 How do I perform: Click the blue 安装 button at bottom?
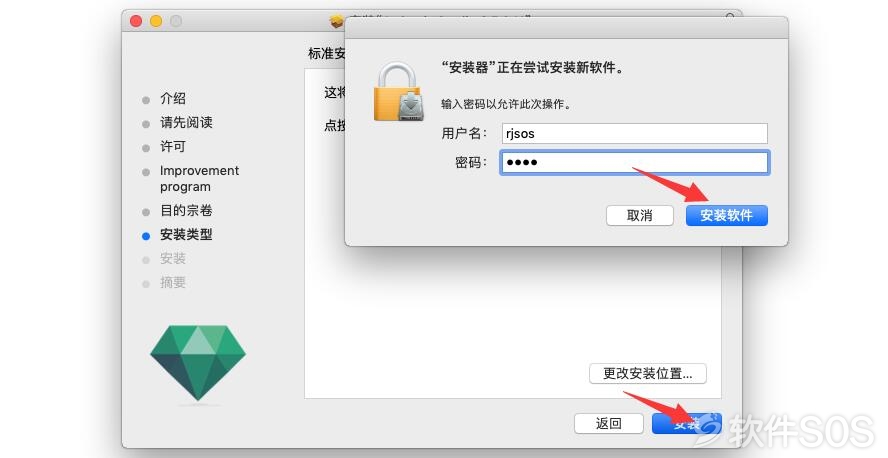pyautogui.click(x=687, y=423)
